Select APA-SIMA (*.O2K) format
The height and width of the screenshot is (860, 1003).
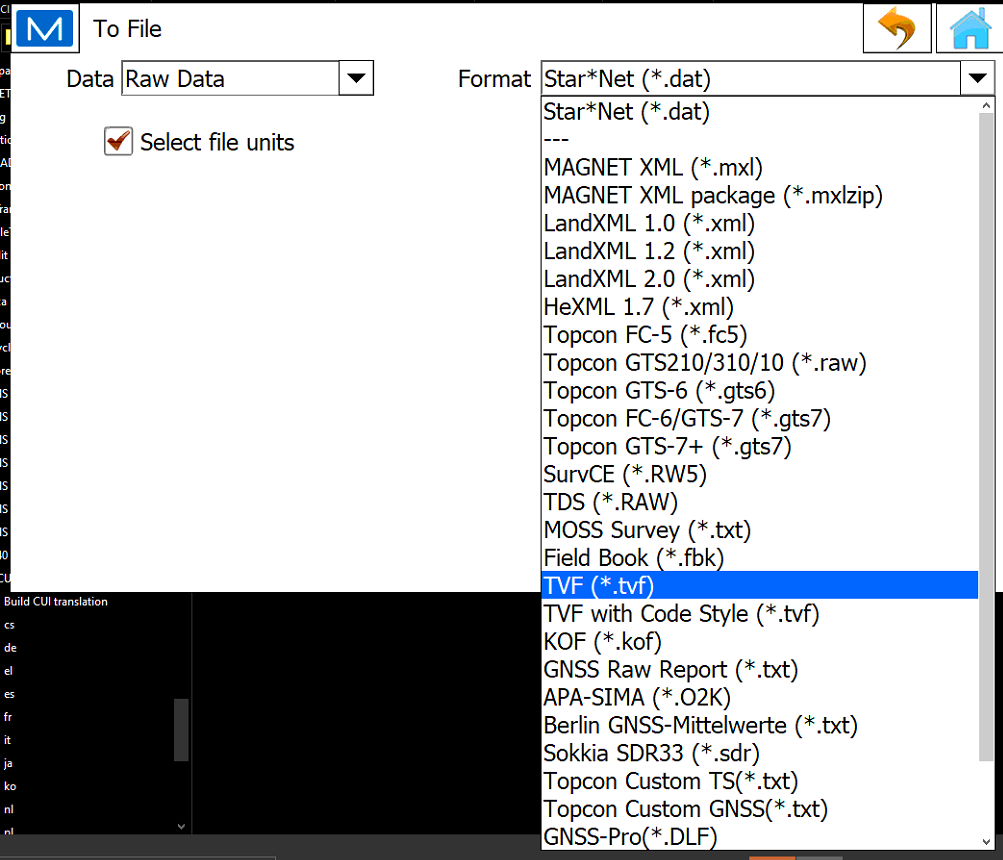tap(760, 697)
